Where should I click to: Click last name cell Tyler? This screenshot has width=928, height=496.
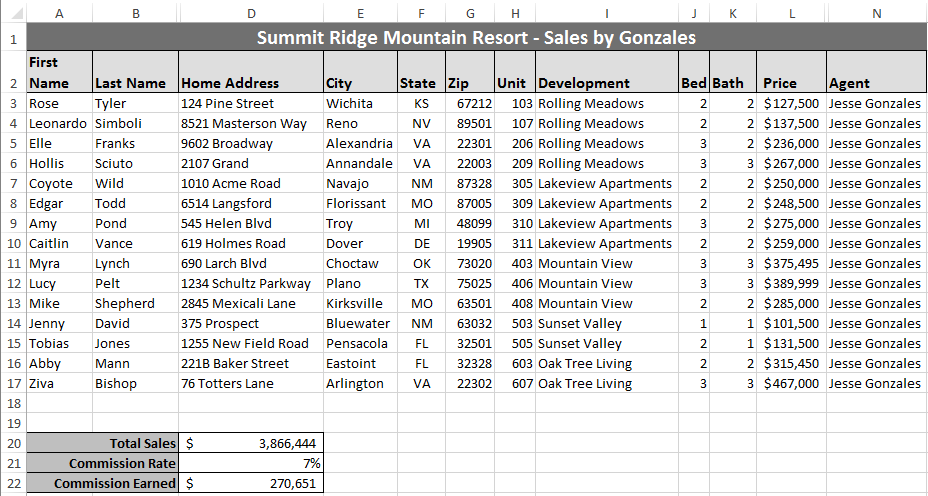coord(136,104)
